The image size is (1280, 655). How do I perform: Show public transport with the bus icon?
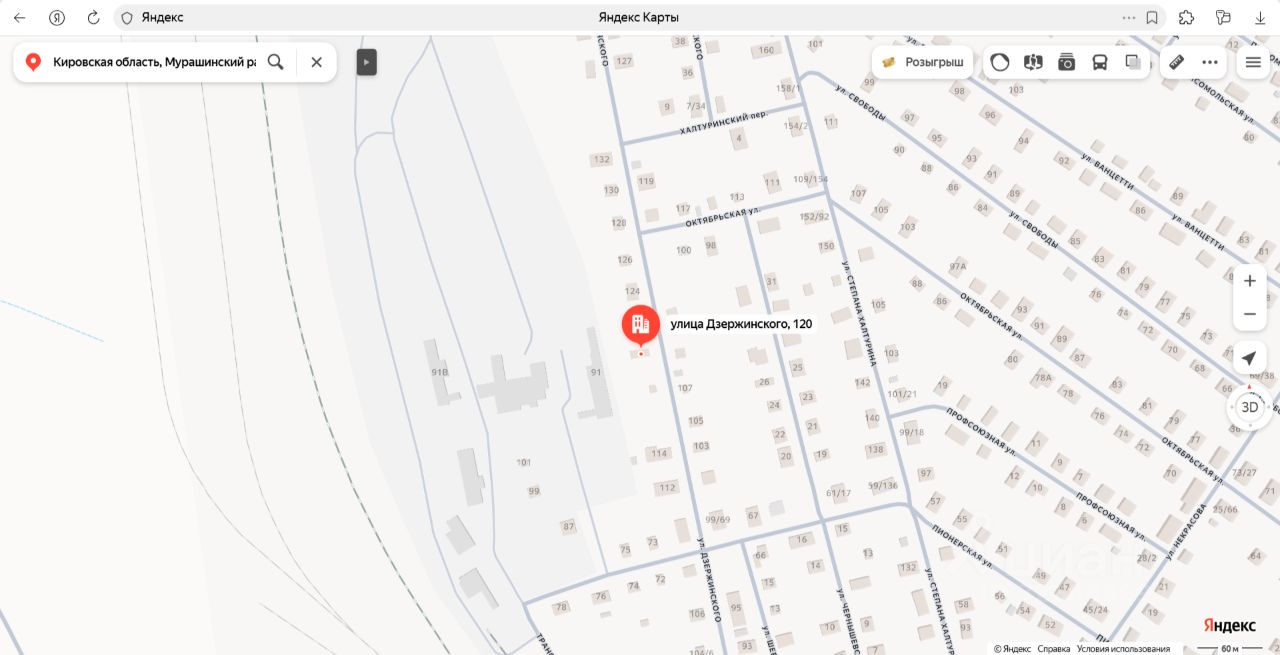point(1099,62)
